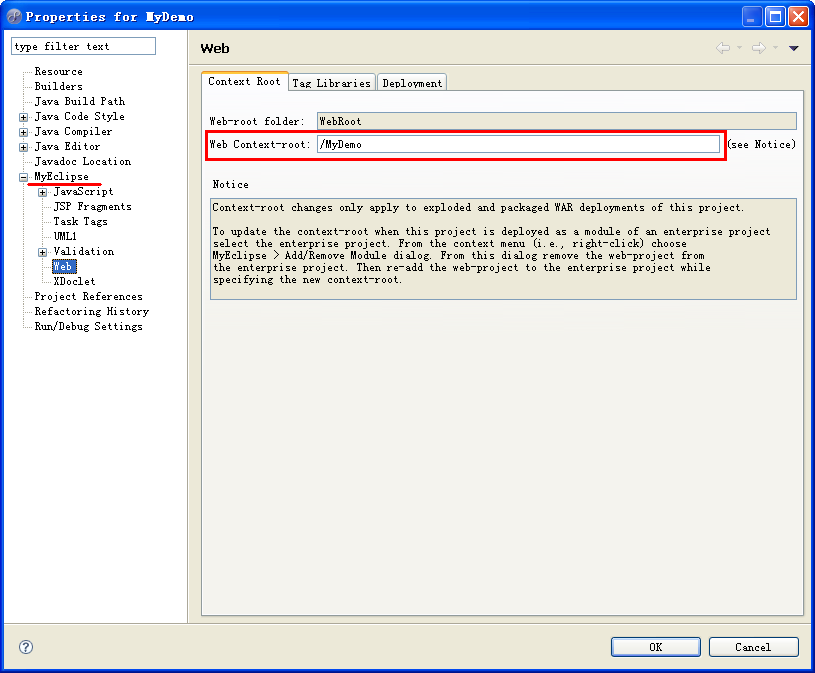The width and height of the screenshot is (815, 673).
Task: Click the 'Notice' heading text
Action: coord(230,184)
